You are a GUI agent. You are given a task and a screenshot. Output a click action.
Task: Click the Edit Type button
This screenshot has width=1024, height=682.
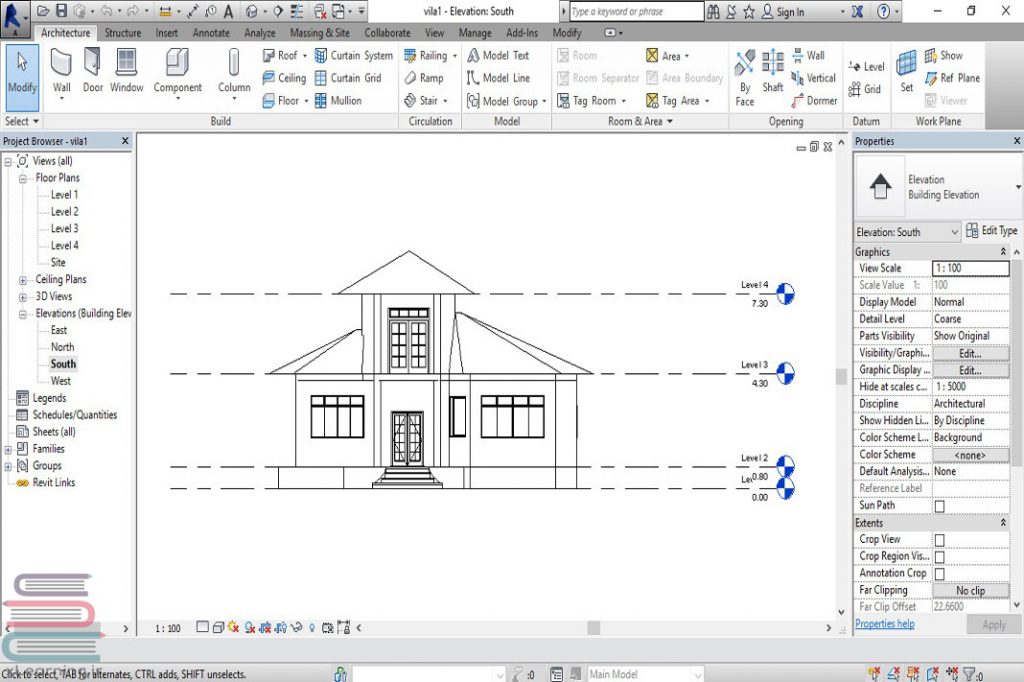pyautogui.click(x=992, y=231)
